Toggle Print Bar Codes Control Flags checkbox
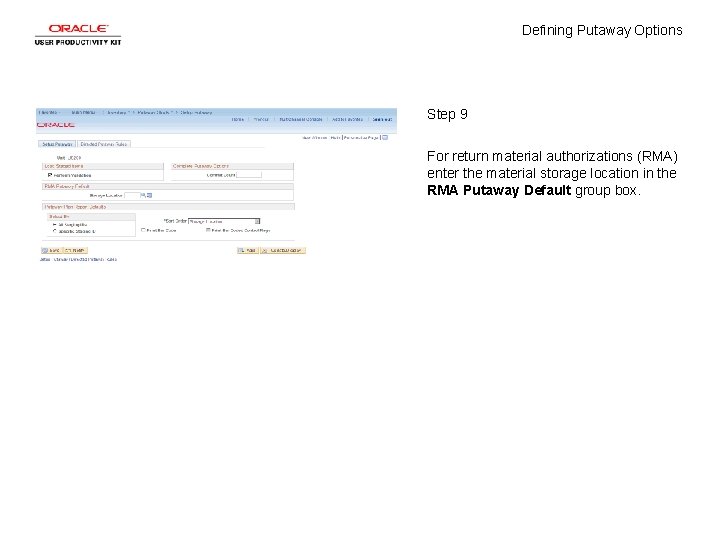This screenshot has width=720, height=540. [x=208, y=230]
